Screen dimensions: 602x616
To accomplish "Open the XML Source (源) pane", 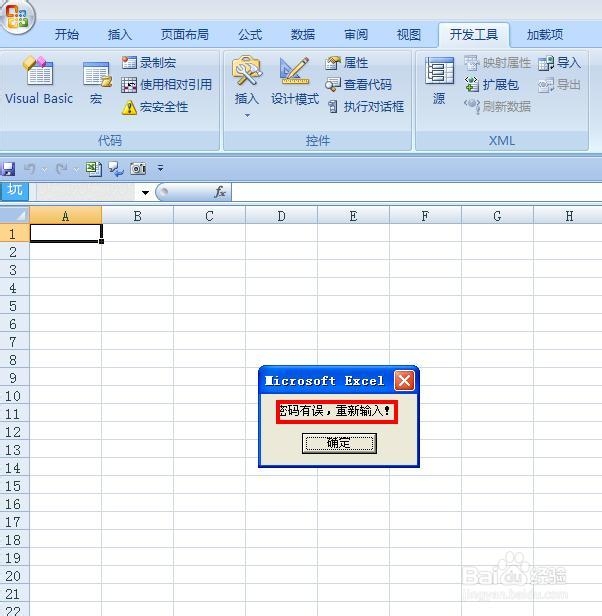I will (439, 81).
